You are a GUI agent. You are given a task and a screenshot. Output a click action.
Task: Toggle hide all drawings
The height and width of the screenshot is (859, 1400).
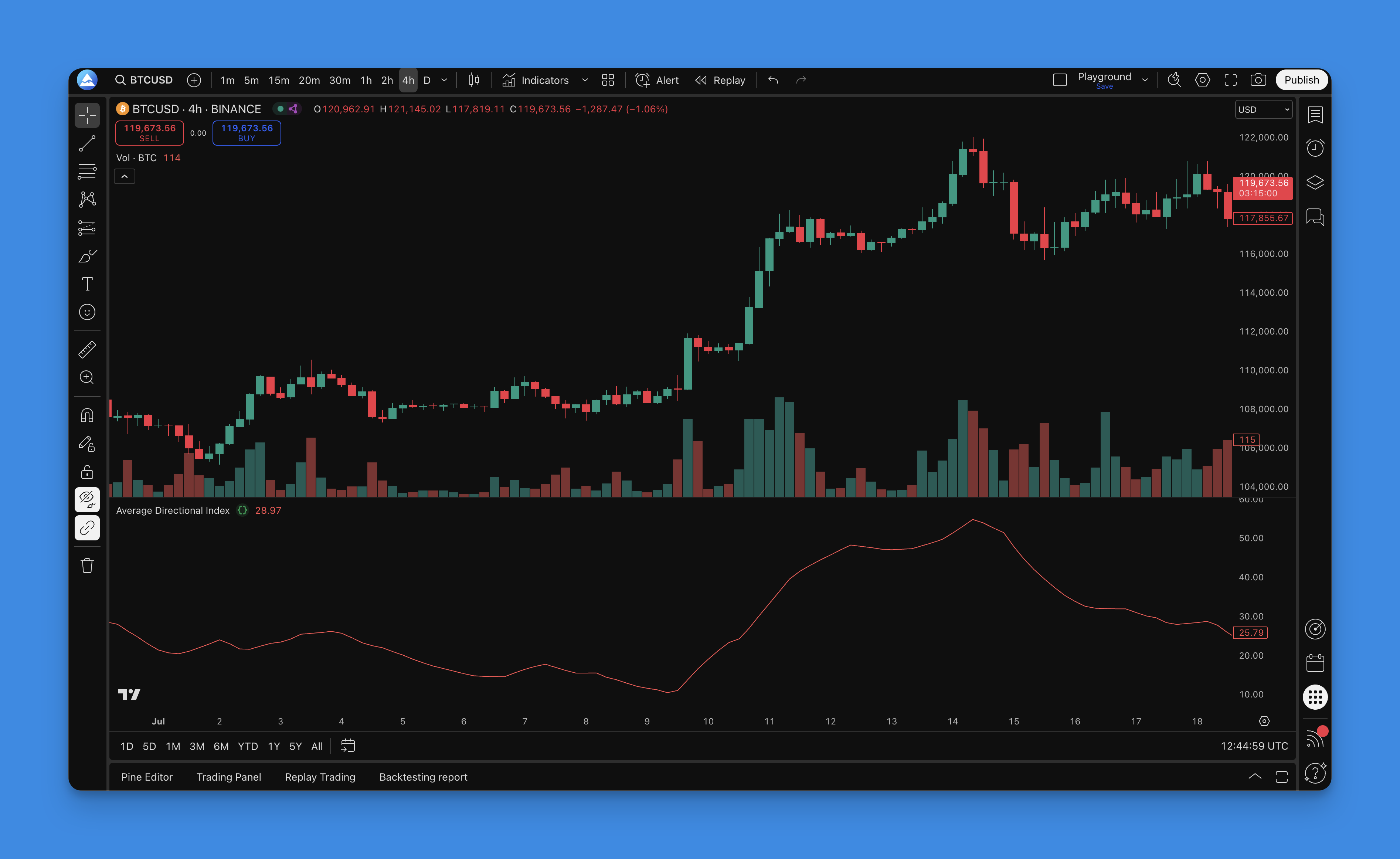tap(87, 500)
